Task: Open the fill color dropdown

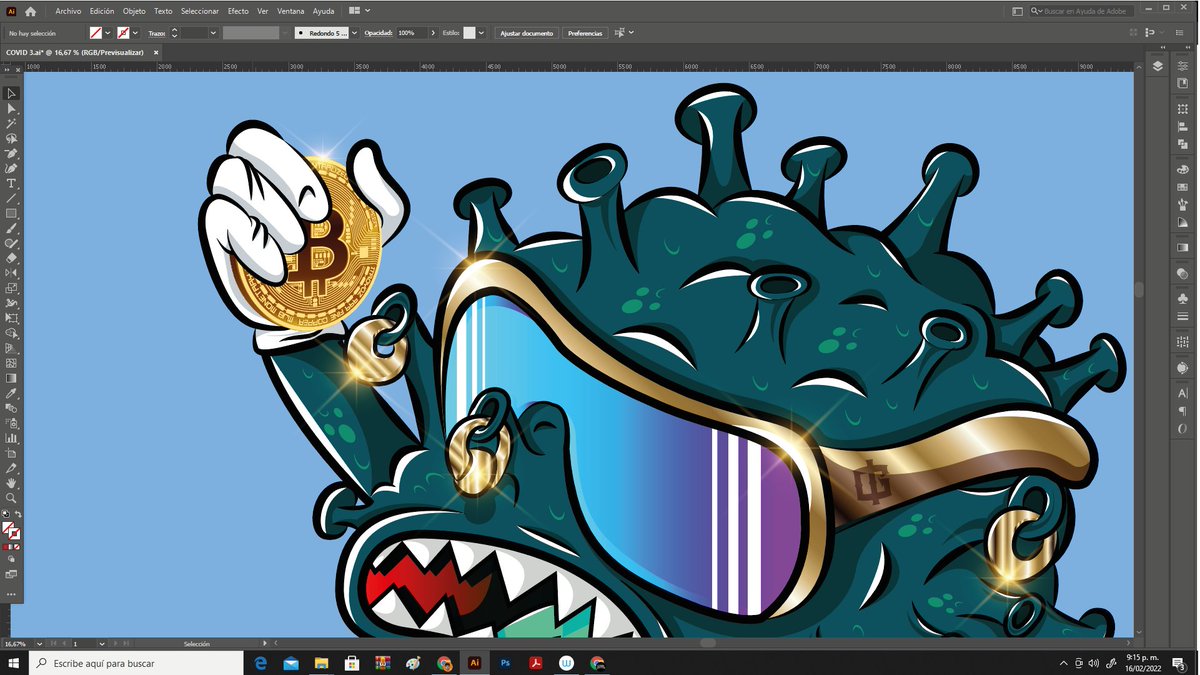Action: pos(107,33)
